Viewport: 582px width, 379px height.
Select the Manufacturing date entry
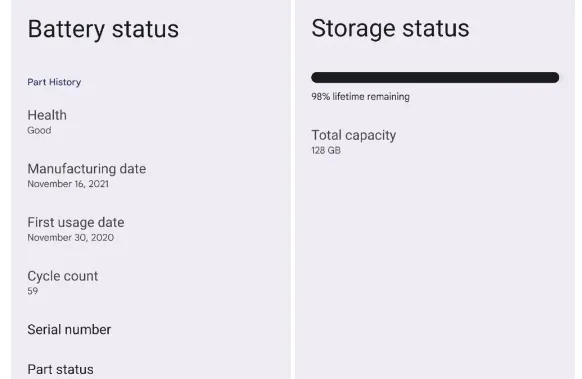(151, 175)
